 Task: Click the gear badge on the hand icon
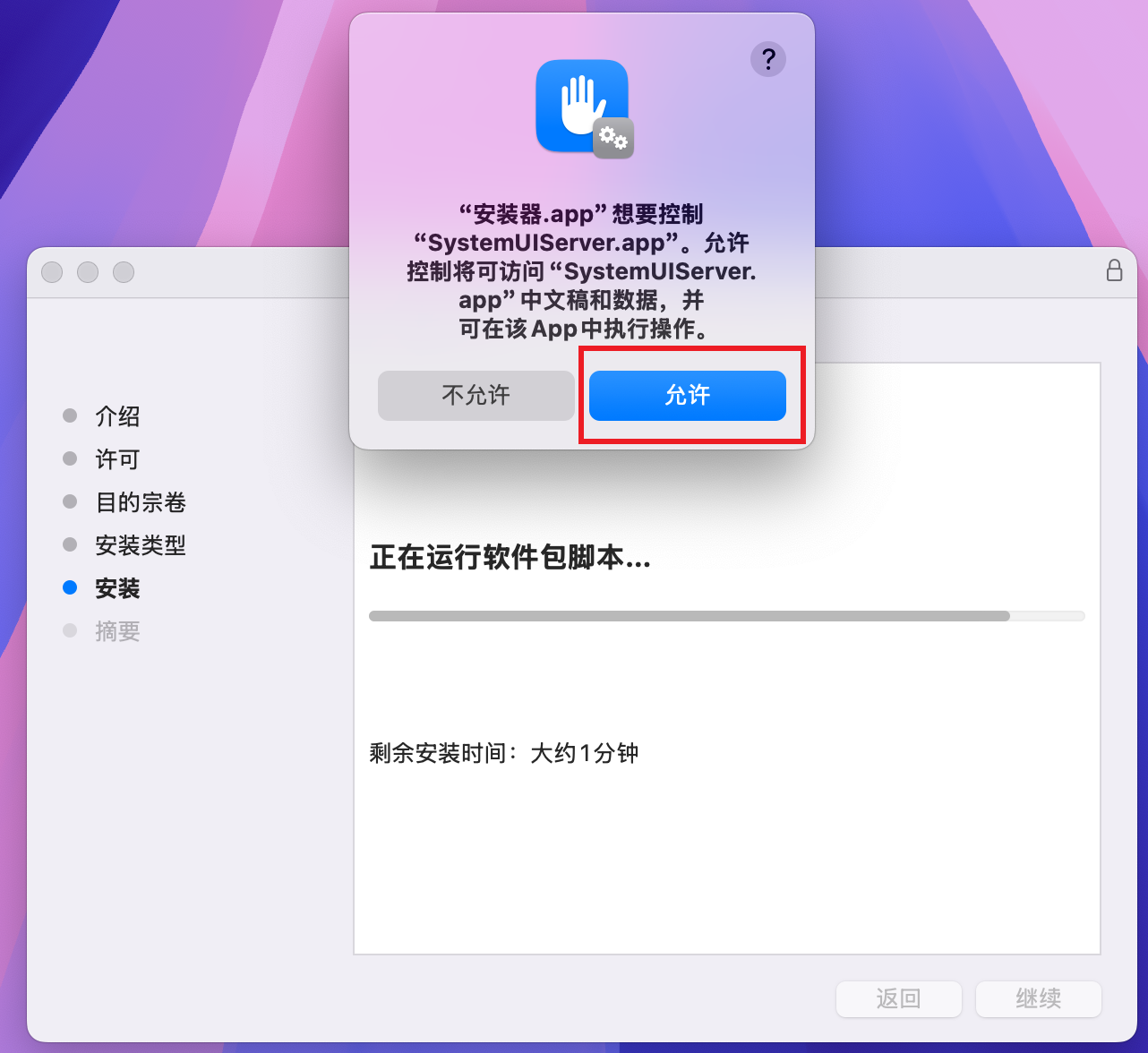coord(613,138)
